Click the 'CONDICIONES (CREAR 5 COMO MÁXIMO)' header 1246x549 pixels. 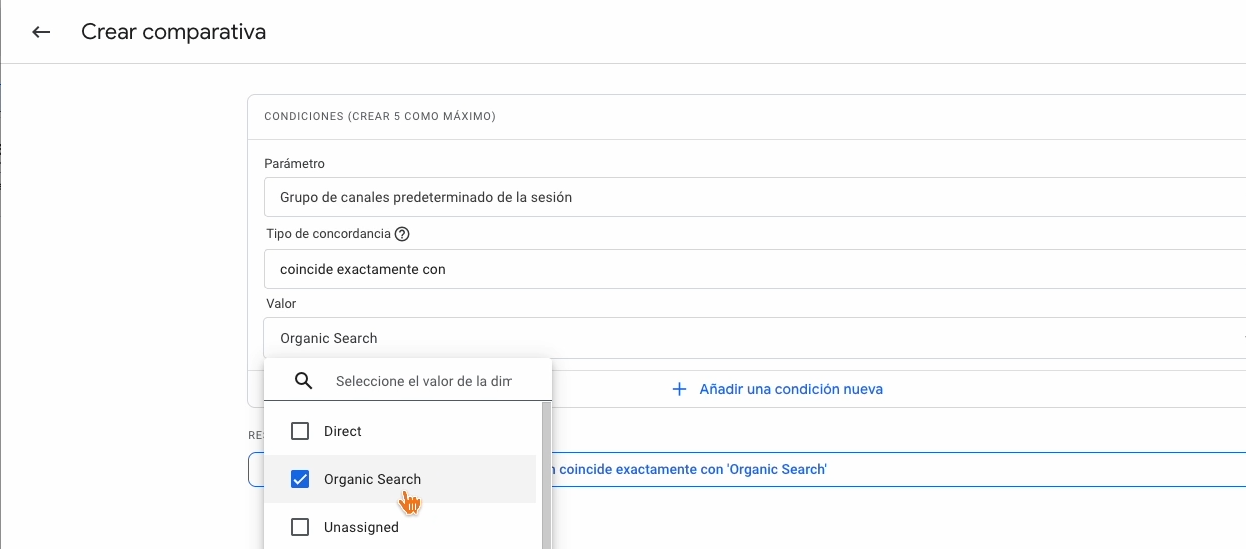(380, 117)
